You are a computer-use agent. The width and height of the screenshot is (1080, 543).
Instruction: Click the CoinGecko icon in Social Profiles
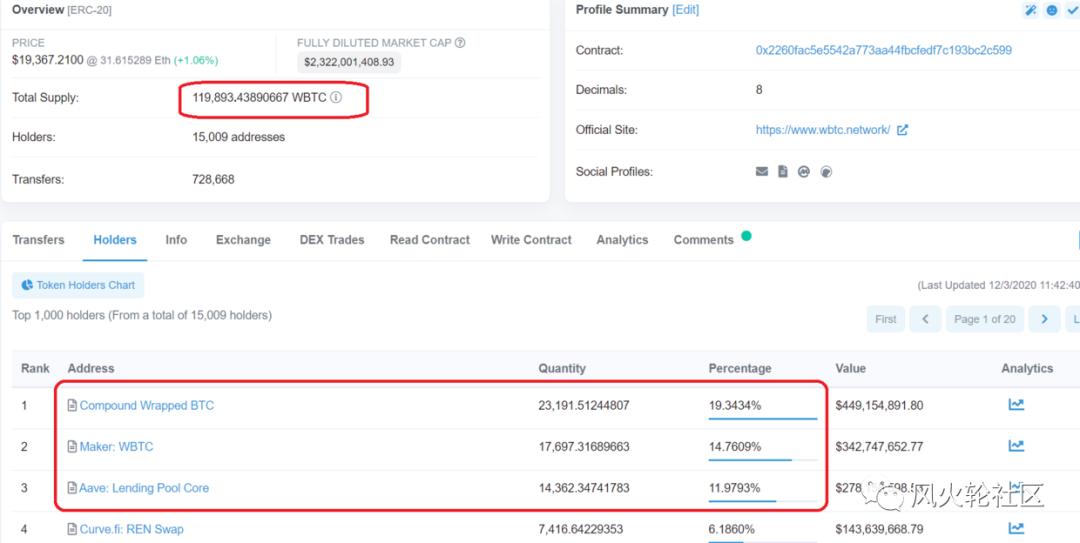coord(826,172)
